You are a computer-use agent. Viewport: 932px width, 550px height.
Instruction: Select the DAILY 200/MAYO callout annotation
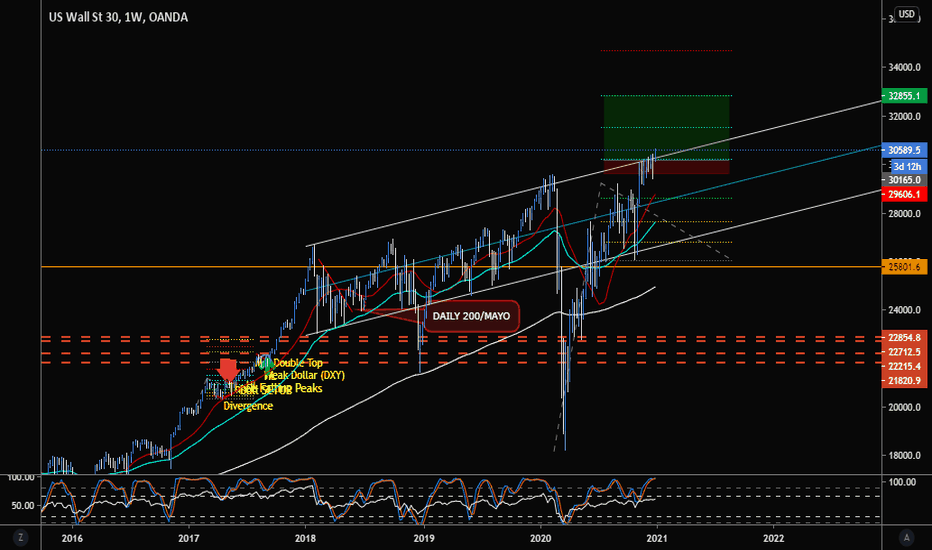click(x=471, y=316)
